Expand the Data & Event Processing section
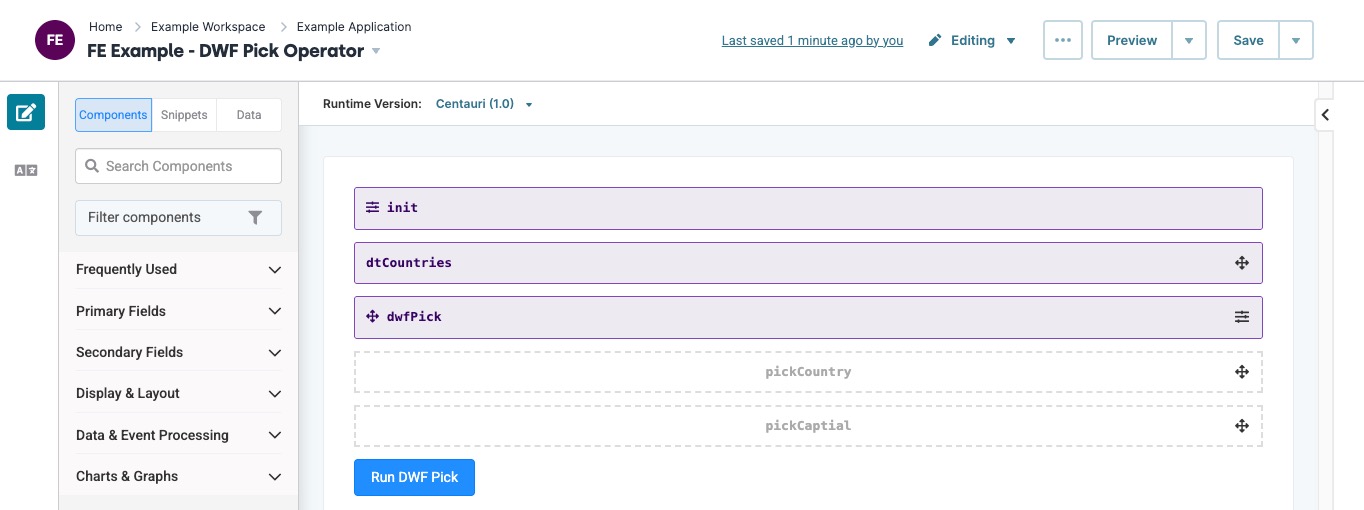Viewport: 1364px width, 510px height. pos(179,435)
